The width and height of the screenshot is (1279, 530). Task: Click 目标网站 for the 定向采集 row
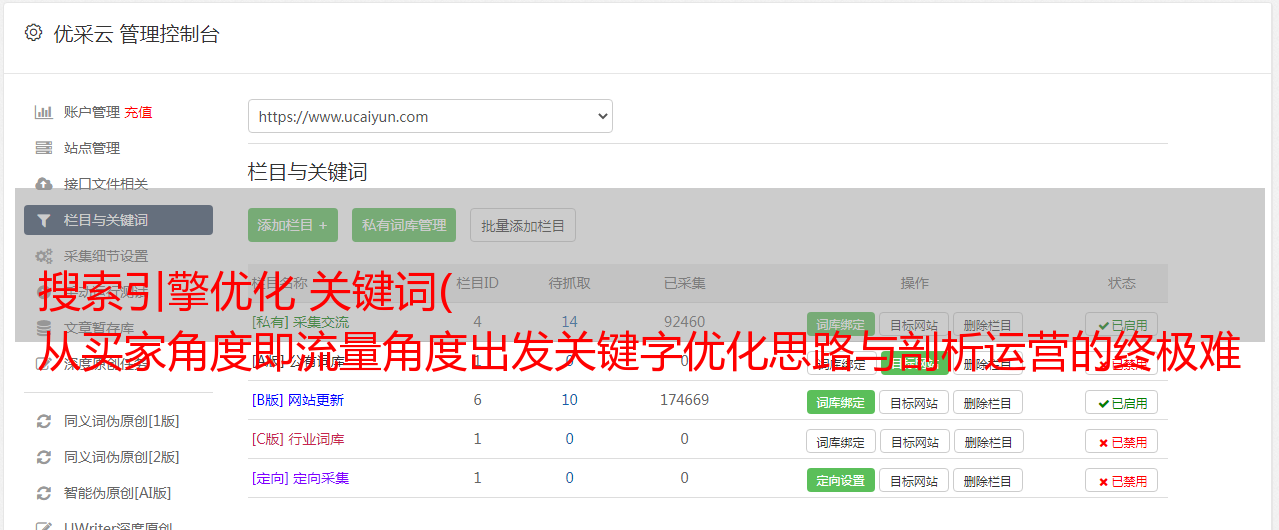pos(914,480)
